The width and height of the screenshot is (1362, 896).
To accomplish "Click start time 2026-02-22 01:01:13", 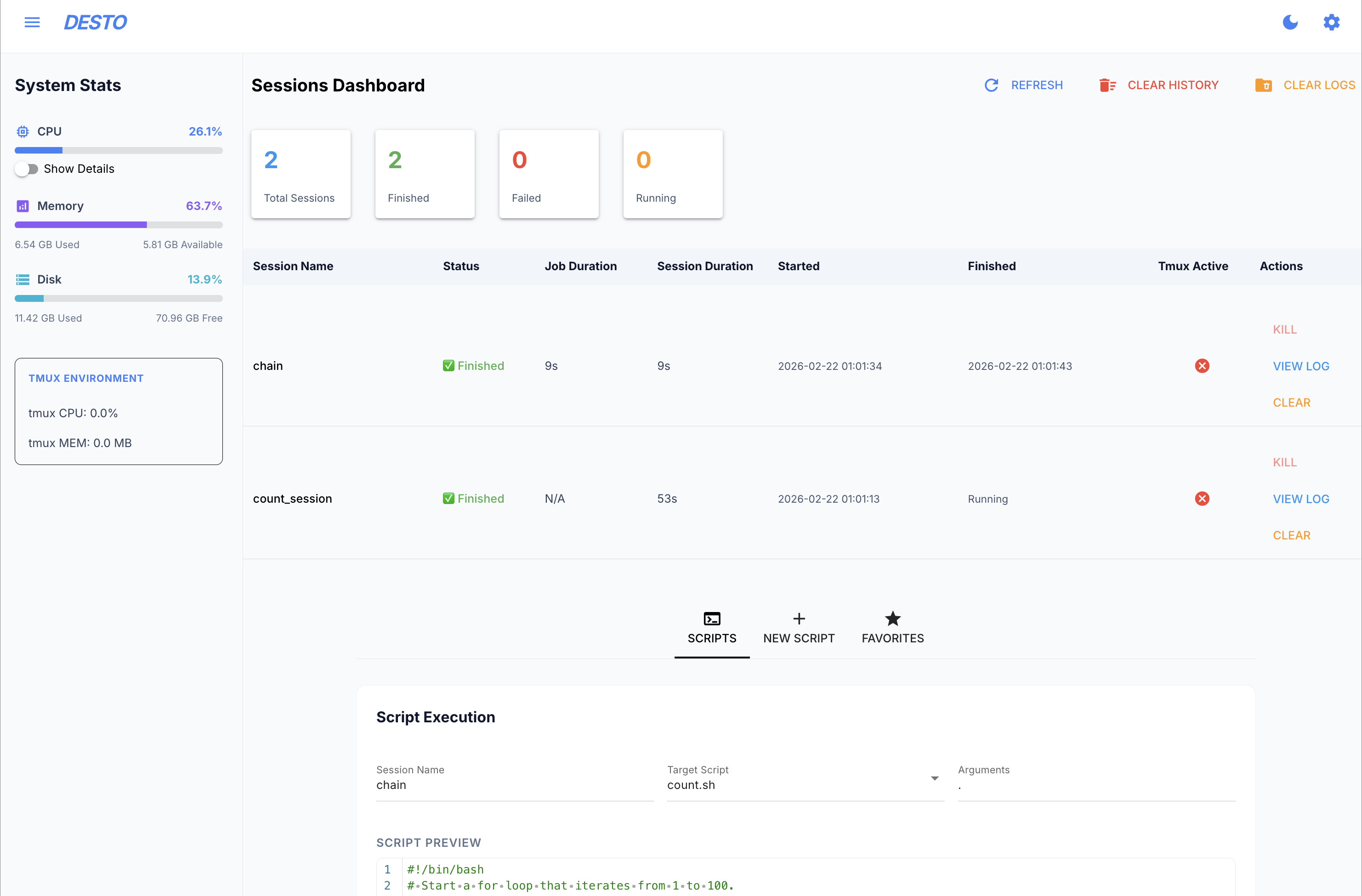I will tap(828, 499).
